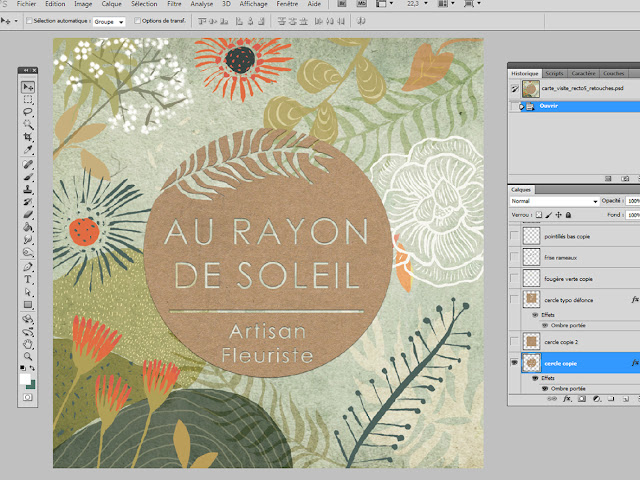This screenshot has height=480, width=640.
Task: Reset default foreground and background colors
Action: click(x=22, y=368)
